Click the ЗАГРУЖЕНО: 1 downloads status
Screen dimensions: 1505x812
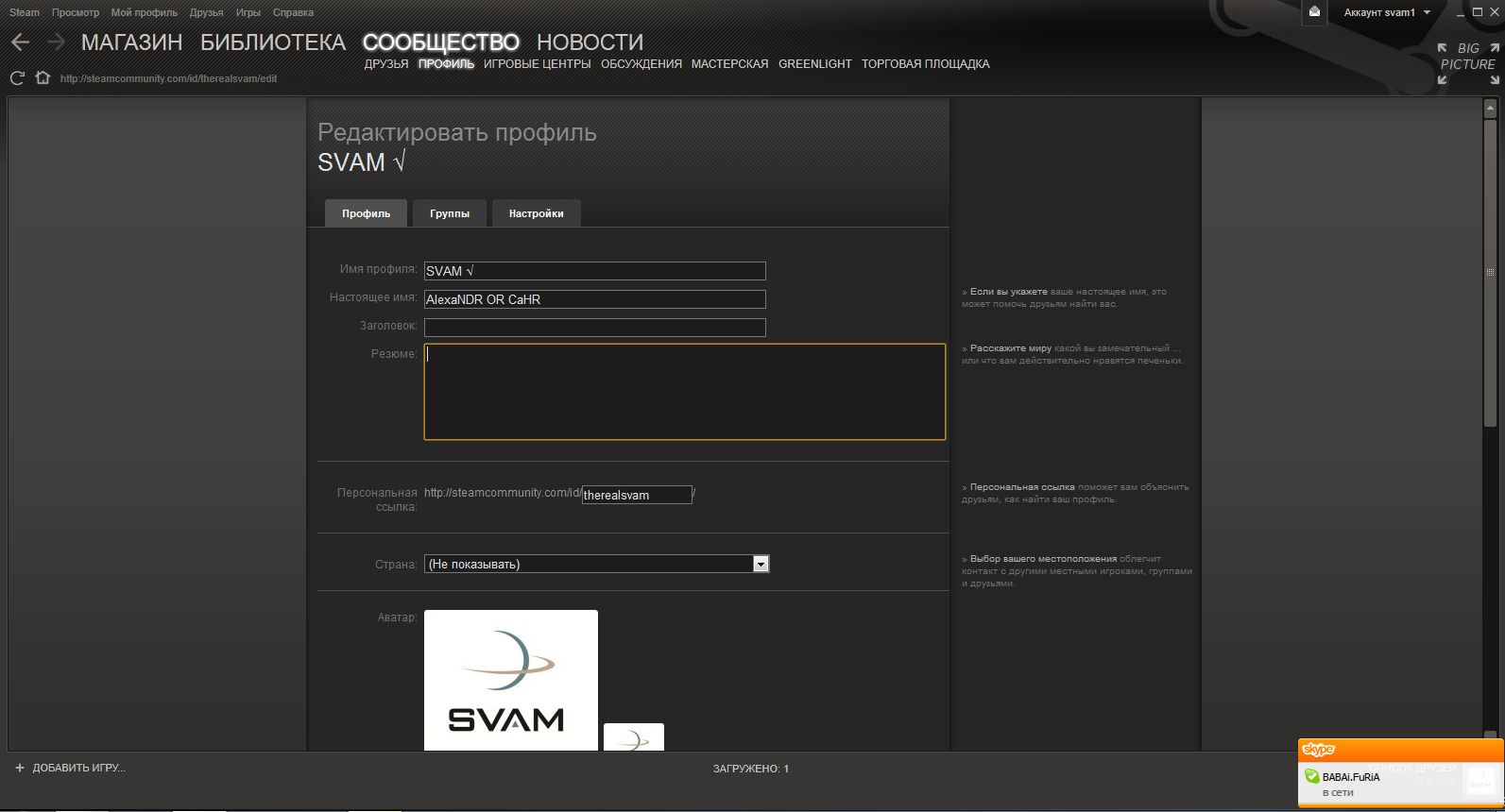click(751, 769)
